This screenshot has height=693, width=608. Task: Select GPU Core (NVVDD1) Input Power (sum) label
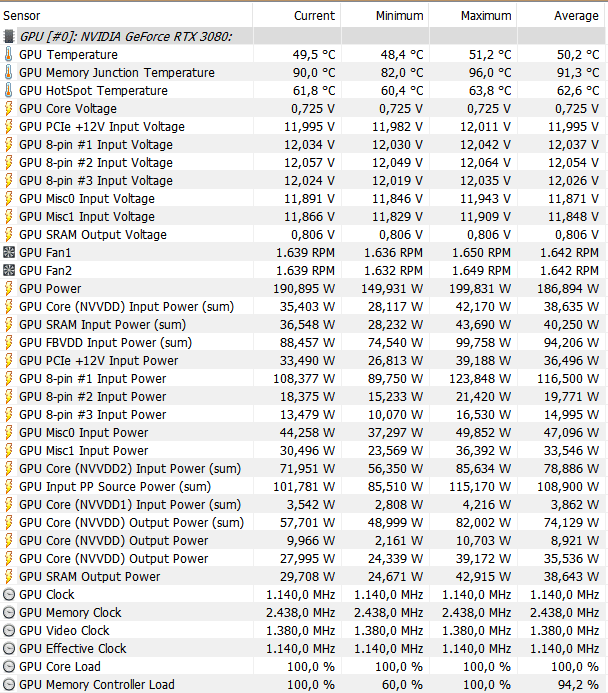pos(130,505)
